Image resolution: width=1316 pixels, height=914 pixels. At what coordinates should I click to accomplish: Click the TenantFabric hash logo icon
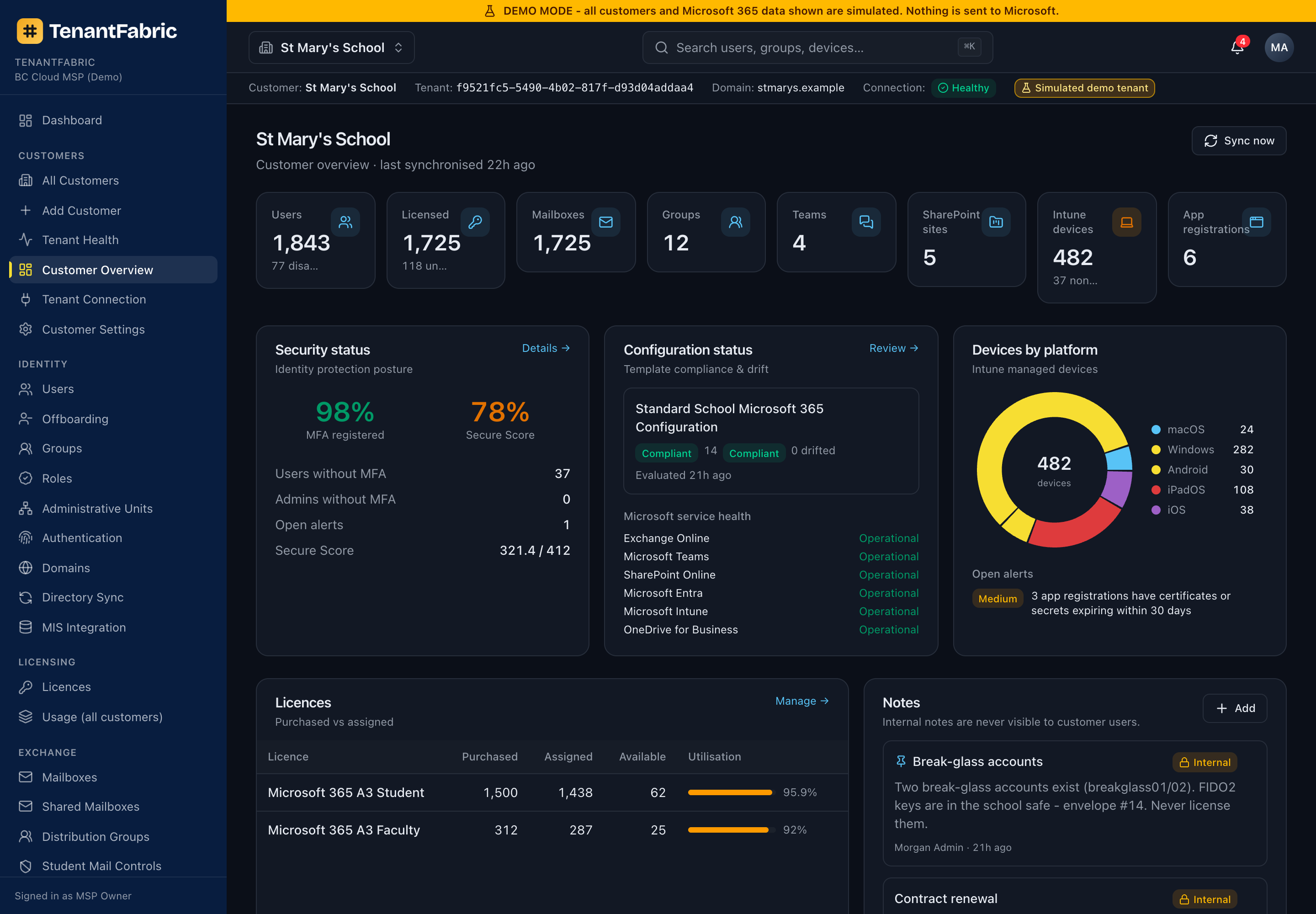pos(30,31)
